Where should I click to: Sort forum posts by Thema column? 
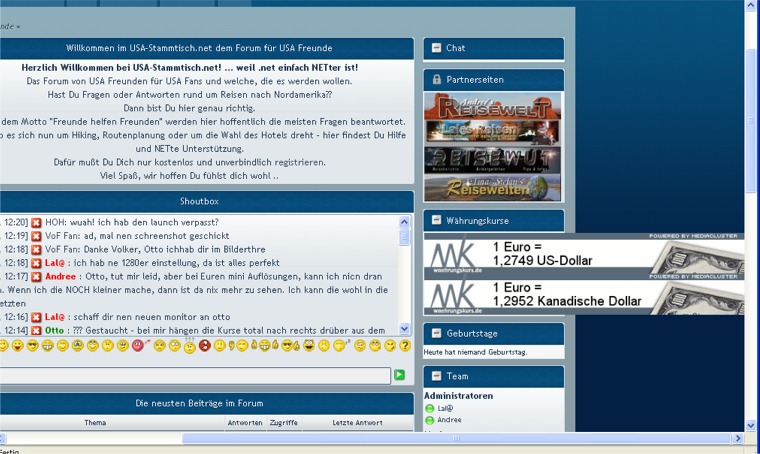click(x=95, y=423)
